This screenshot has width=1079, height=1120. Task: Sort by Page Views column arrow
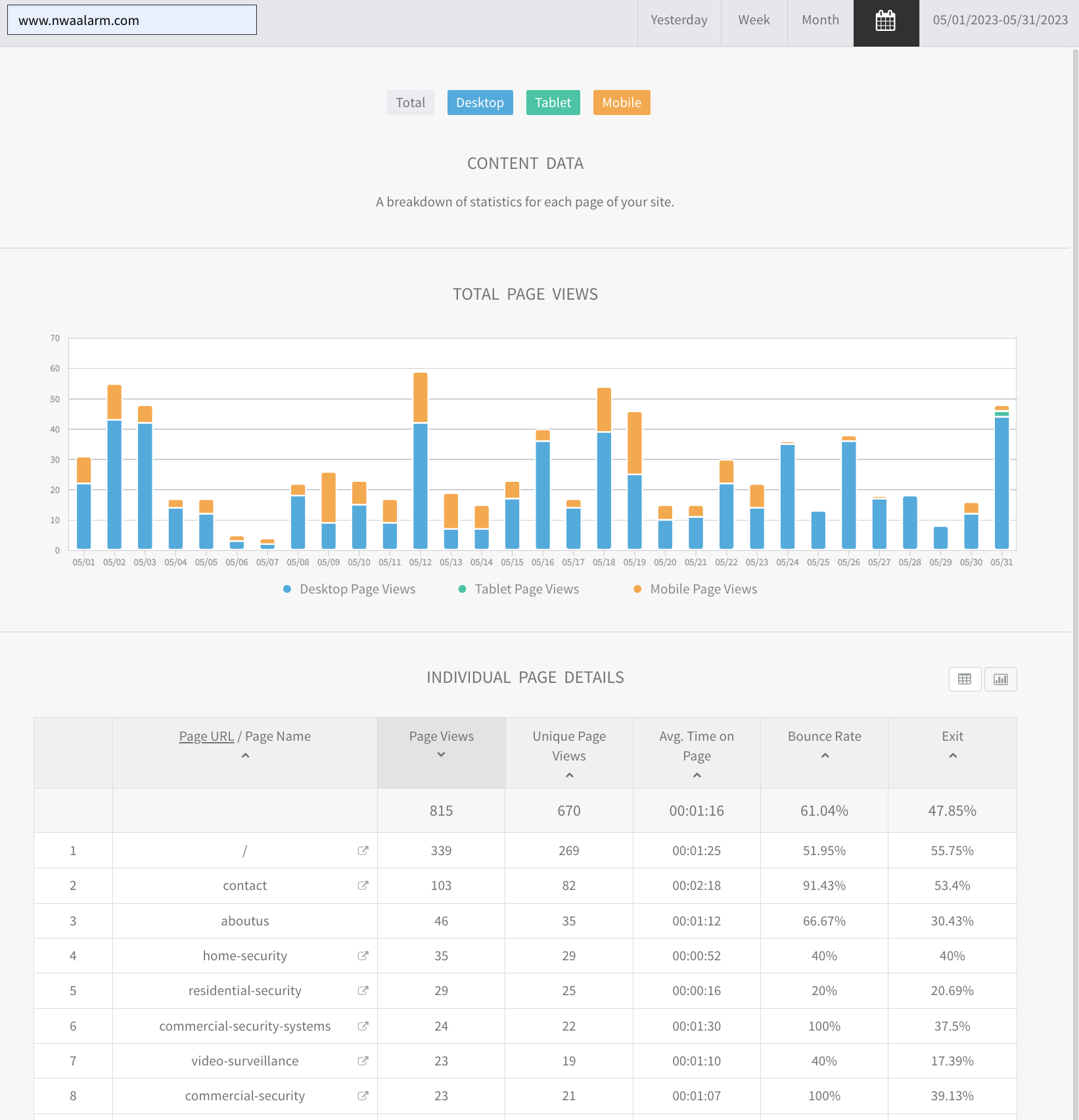pos(441,755)
